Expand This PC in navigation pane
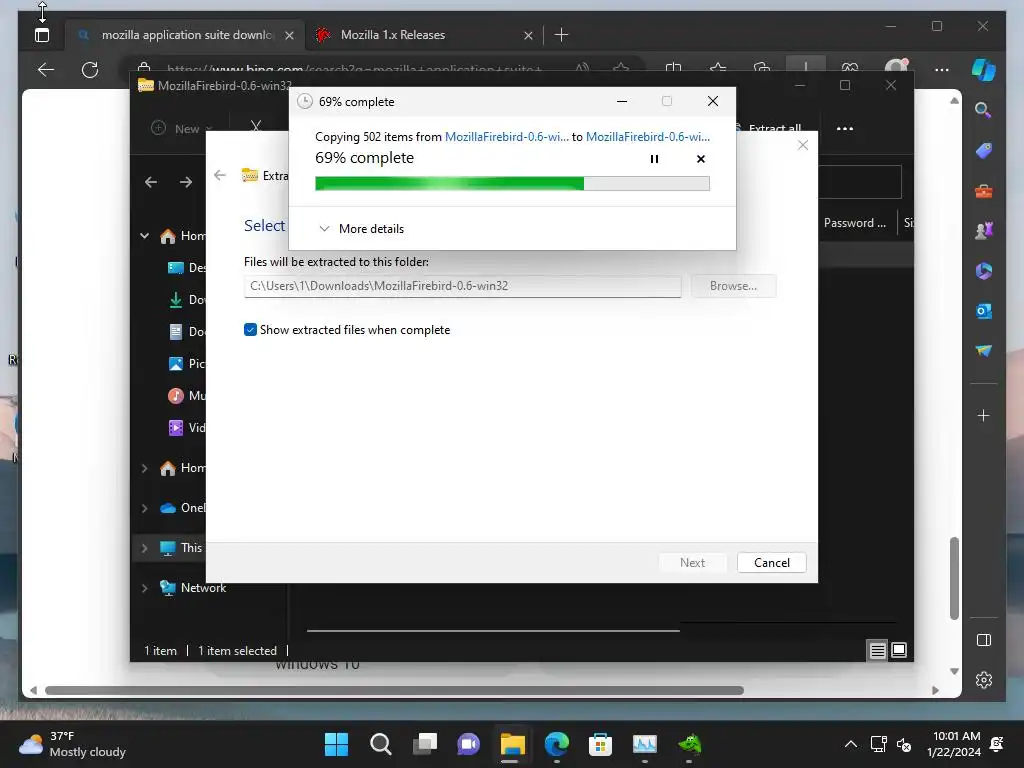 pos(144,548)
